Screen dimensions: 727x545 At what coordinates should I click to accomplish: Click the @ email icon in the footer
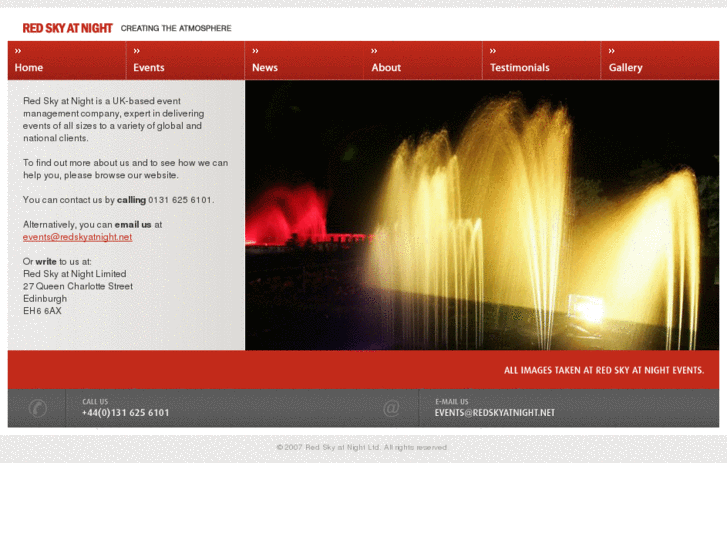coord(391,408)
